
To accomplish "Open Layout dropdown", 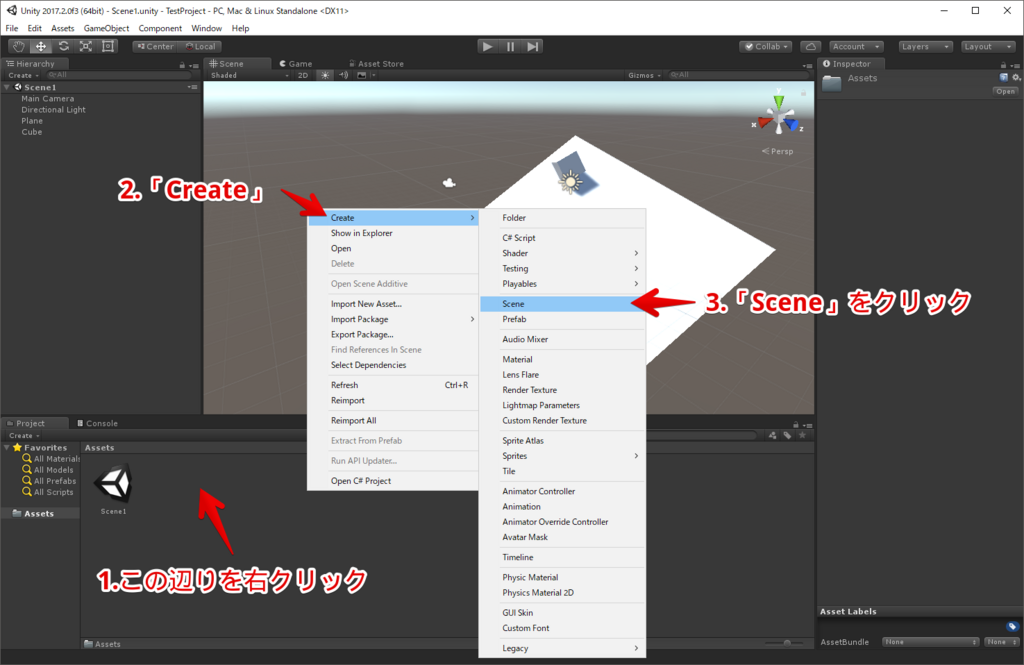I will pos(988,46).
